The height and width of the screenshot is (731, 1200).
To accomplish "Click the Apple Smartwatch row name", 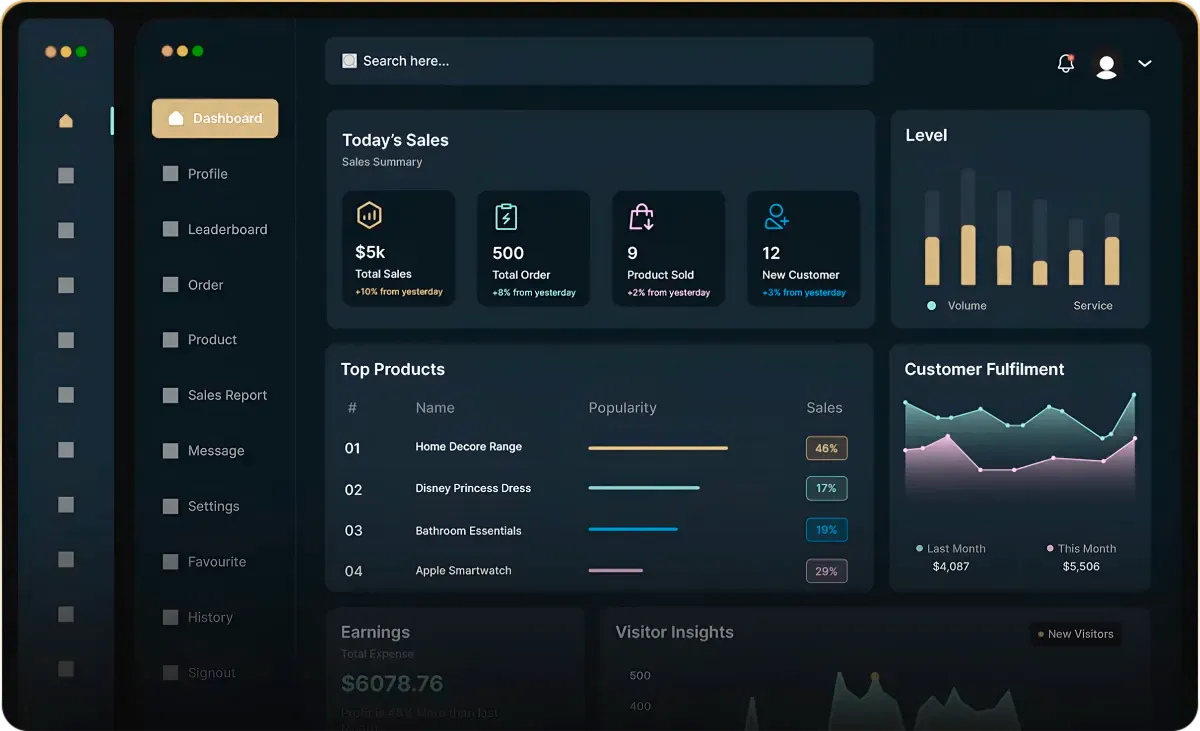I will click(x=463, y=571).
